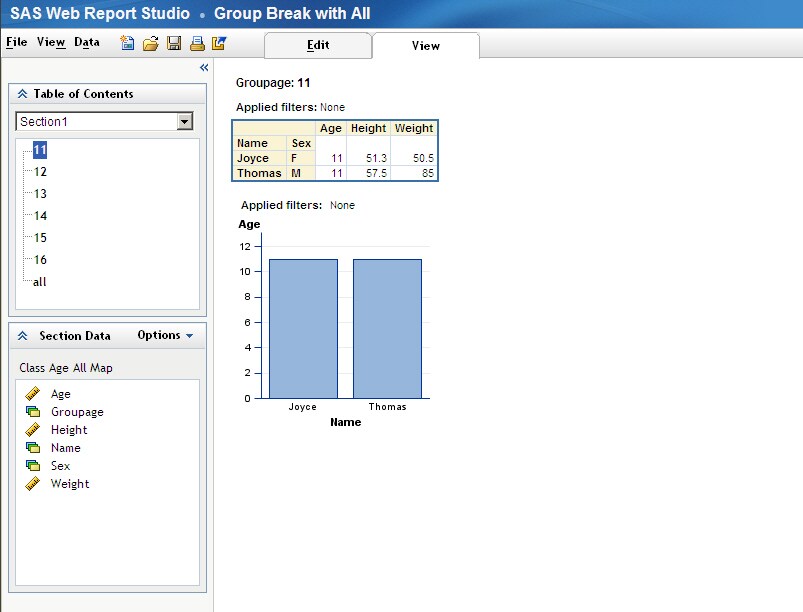Click the Joyce bar in the chart
This screenshot has width=803, height=612.
(303, 328)
